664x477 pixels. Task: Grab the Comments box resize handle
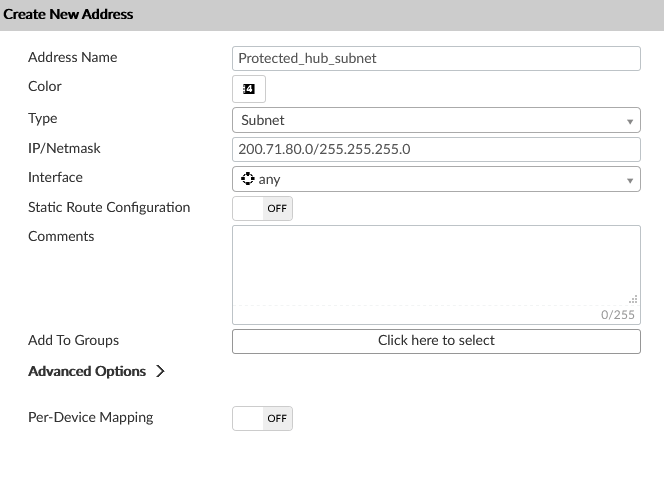[x=633, y=298]
